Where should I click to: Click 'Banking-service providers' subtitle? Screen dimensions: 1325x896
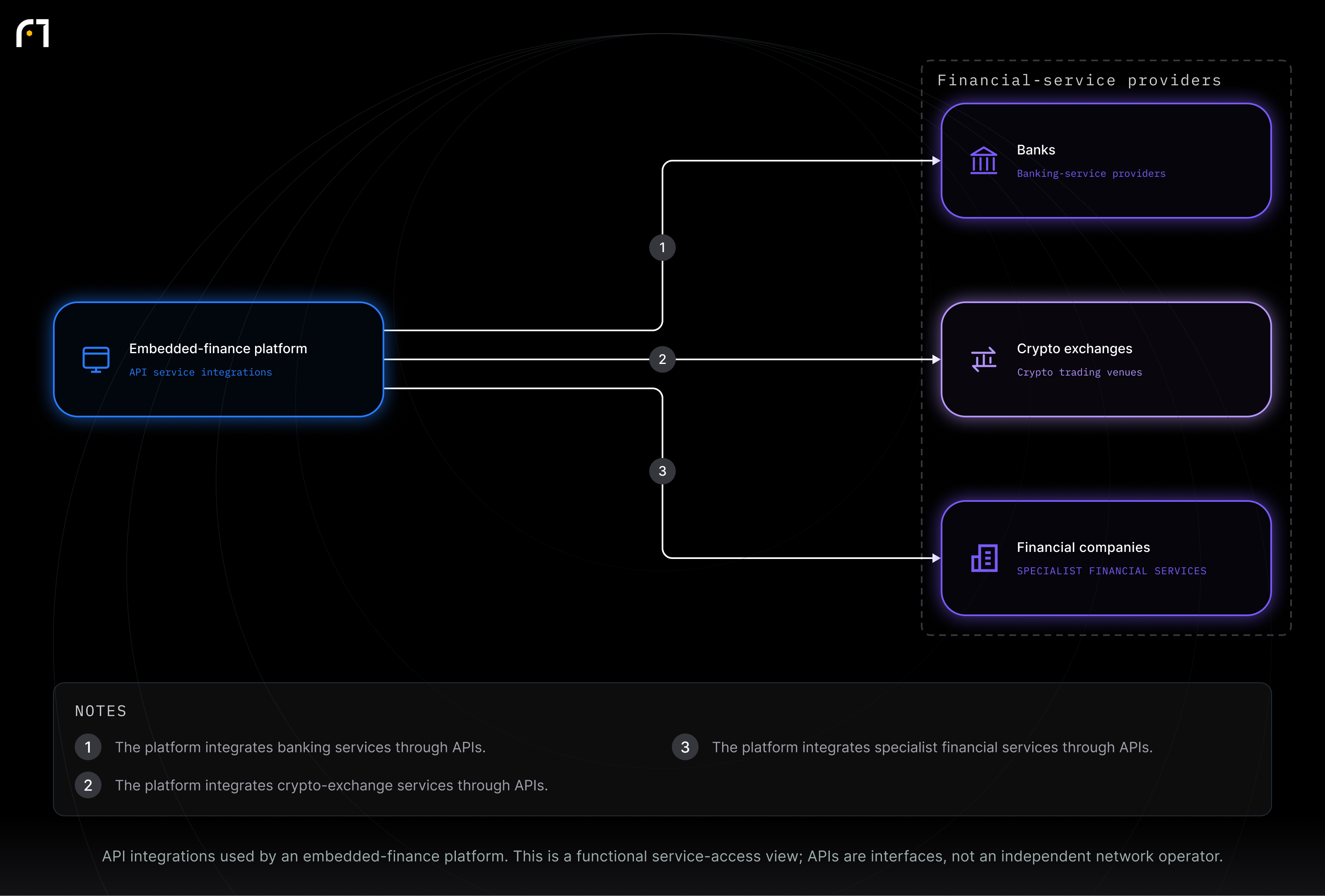pos(1091,173)
